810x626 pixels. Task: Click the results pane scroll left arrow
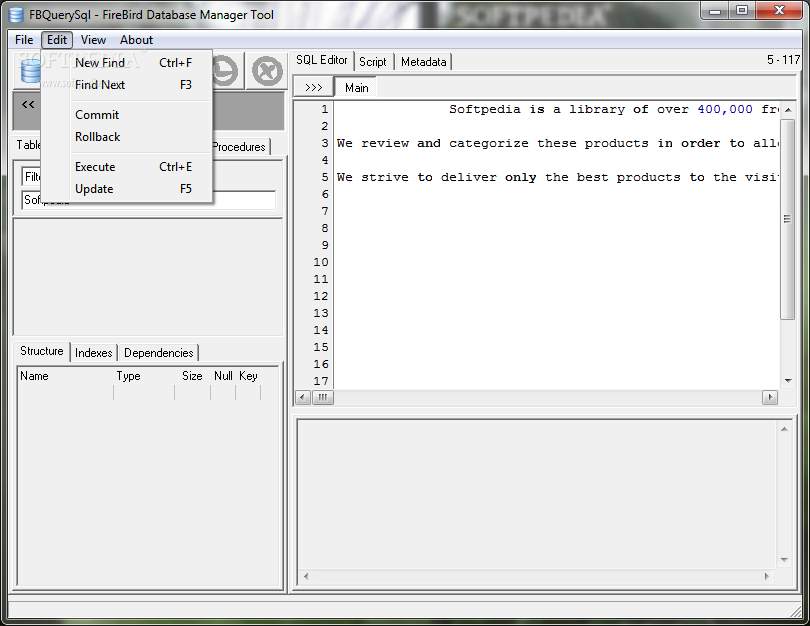click(306, 576)
